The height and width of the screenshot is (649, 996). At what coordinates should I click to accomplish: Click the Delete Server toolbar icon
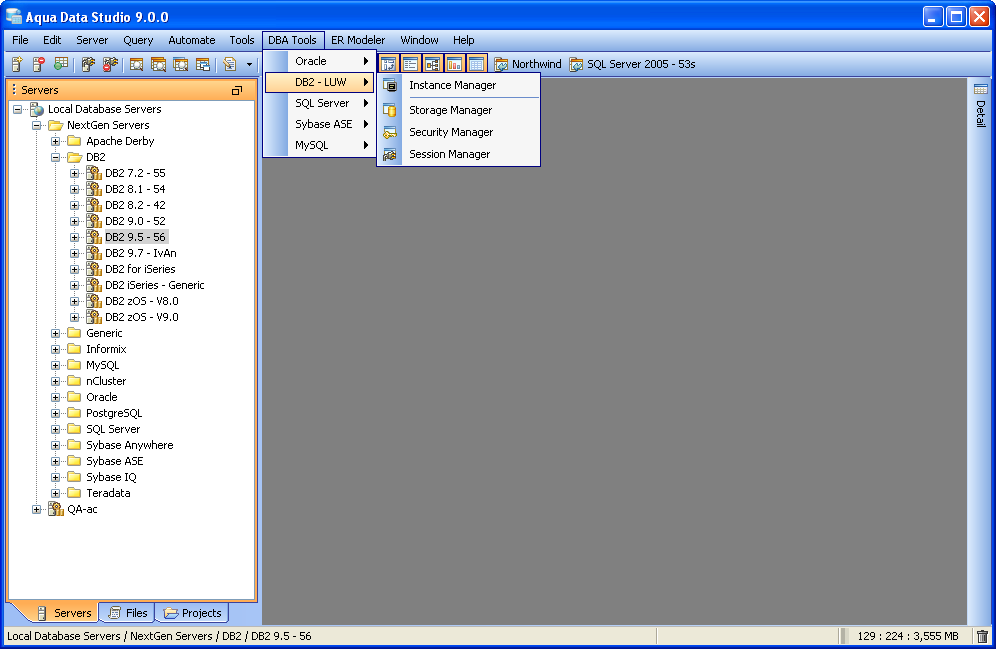pyautogui.click(x=39, y=64)
